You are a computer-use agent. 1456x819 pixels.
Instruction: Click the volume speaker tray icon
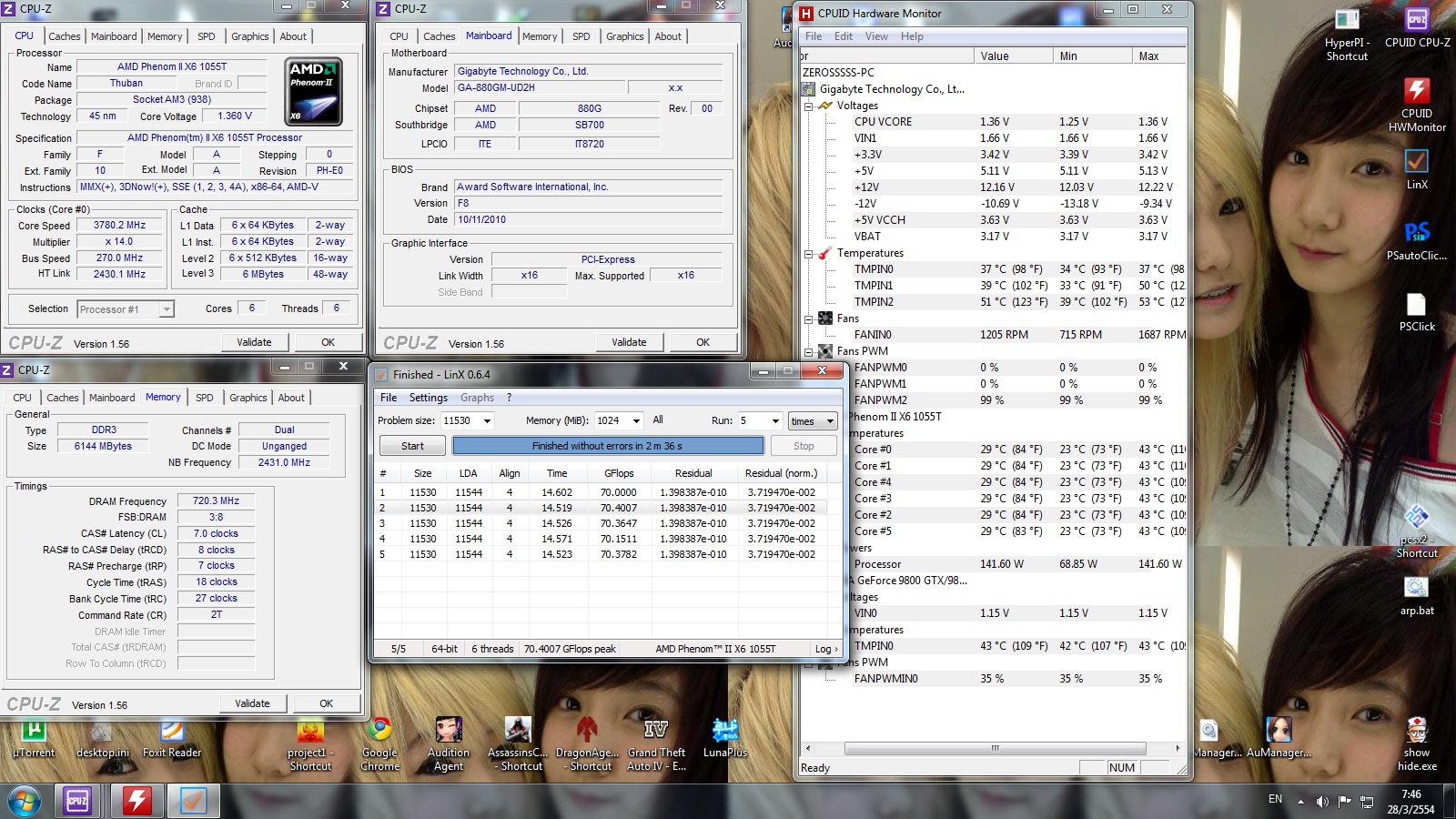(1322, 802)
